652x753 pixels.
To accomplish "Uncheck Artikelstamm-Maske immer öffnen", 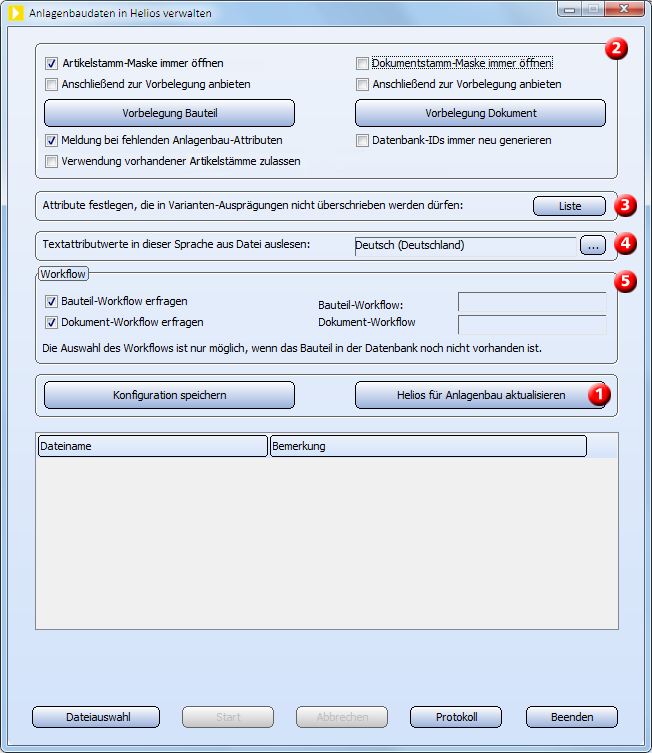I will [51, 63].
